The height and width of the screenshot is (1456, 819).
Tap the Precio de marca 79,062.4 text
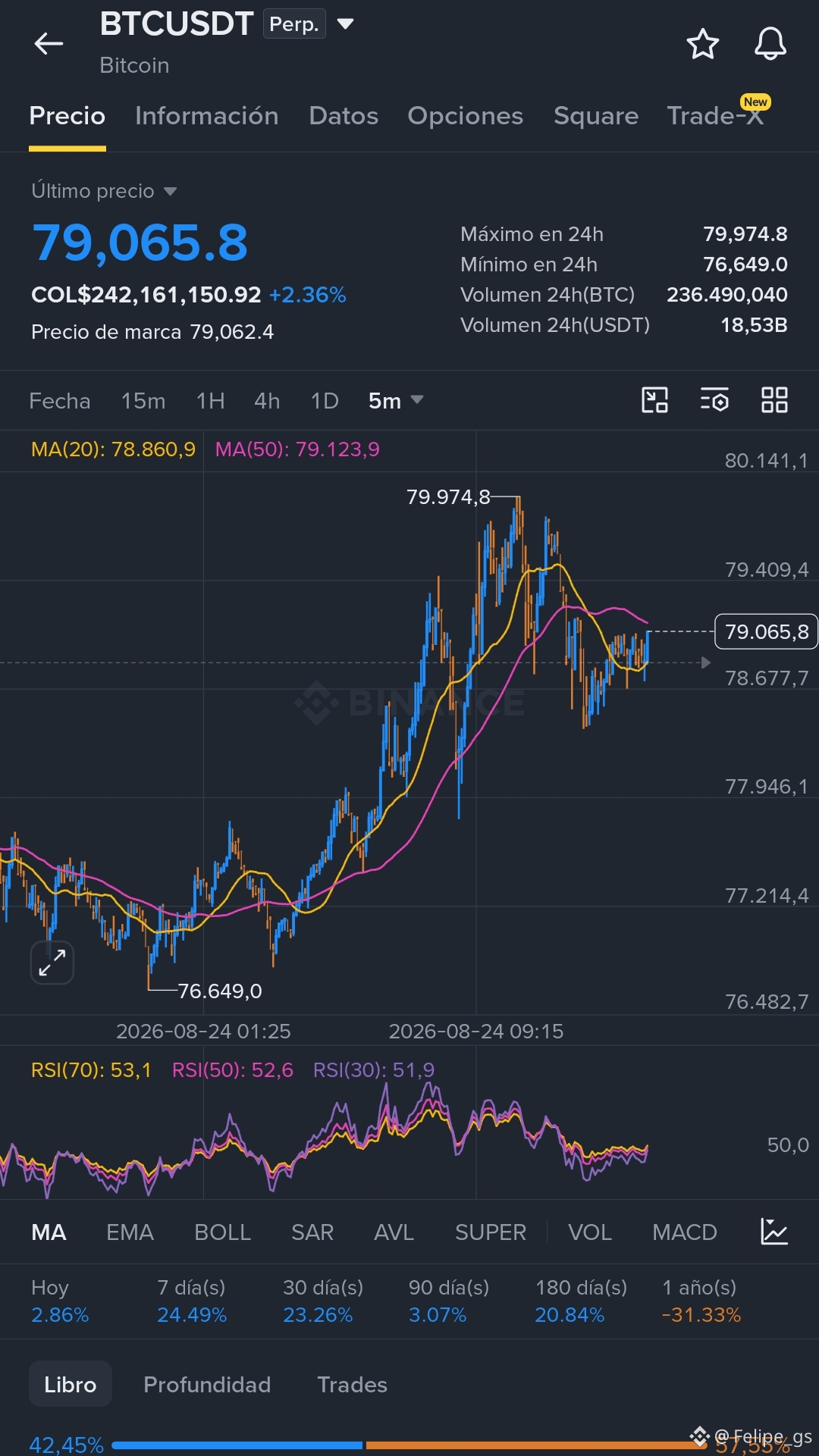pyautogui.click(x=152, y=332)
